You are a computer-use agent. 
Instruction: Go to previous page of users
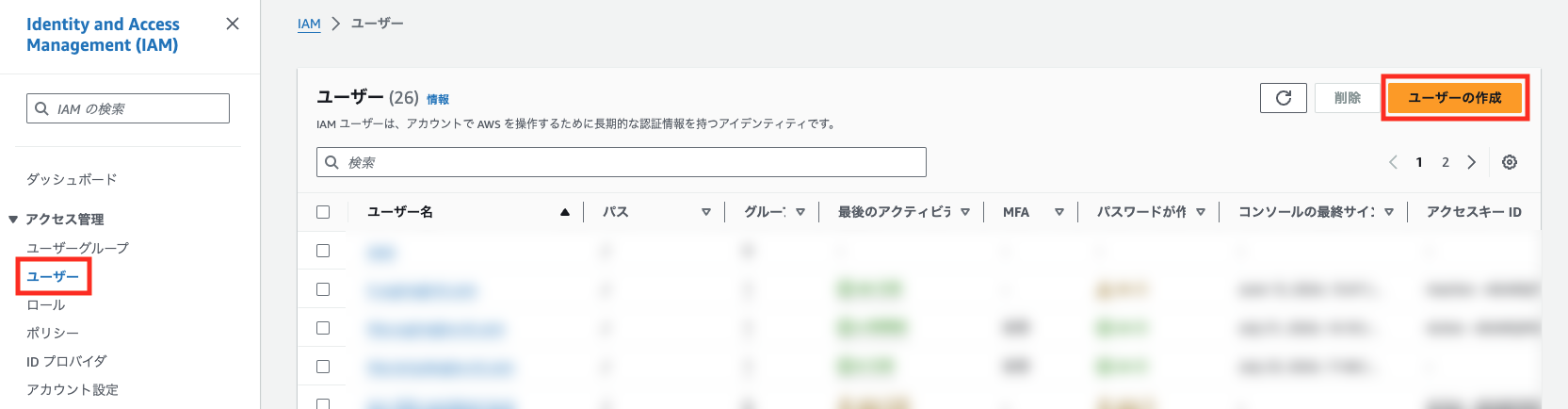1393,162
